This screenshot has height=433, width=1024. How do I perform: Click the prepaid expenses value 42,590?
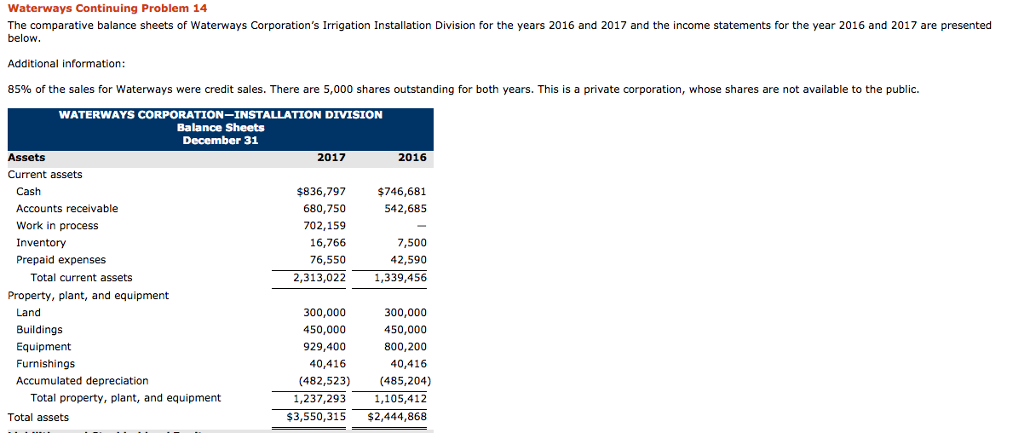pyautogui.click(x=408, y=259)
